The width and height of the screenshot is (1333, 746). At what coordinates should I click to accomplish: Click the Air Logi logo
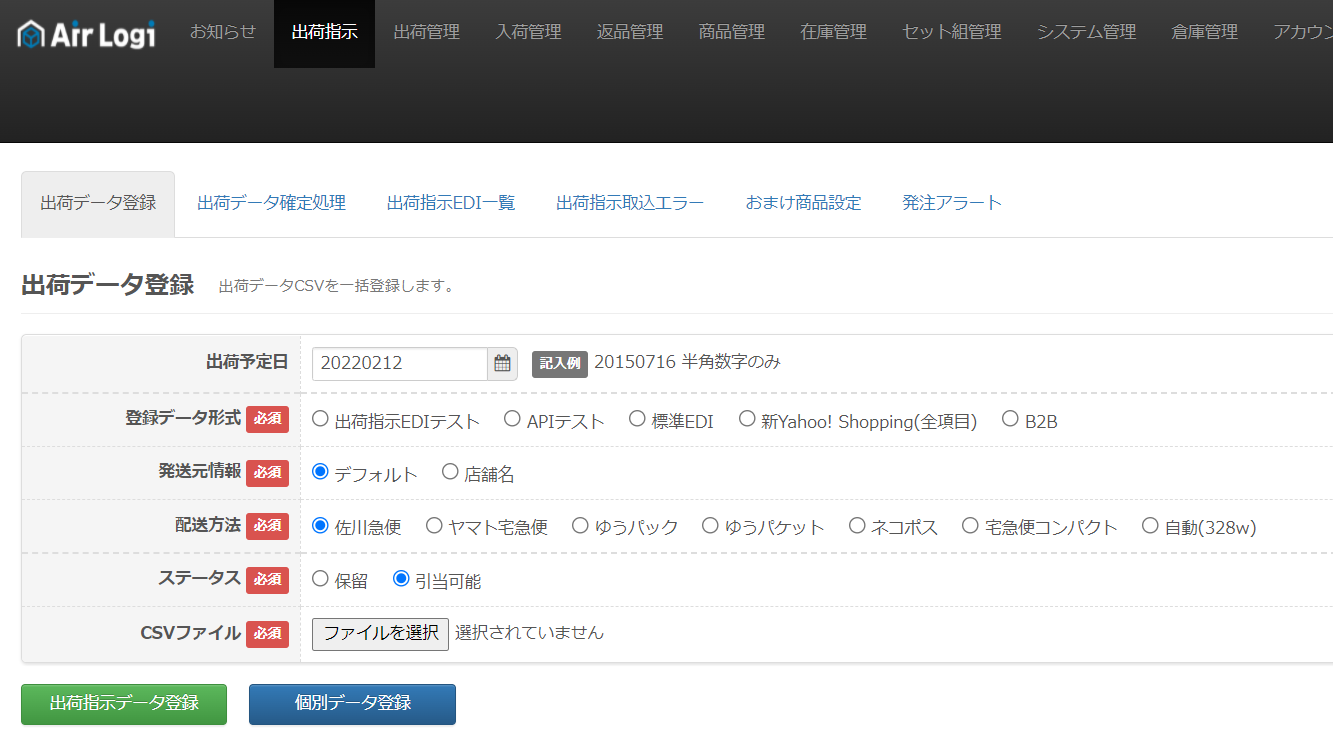87,34
